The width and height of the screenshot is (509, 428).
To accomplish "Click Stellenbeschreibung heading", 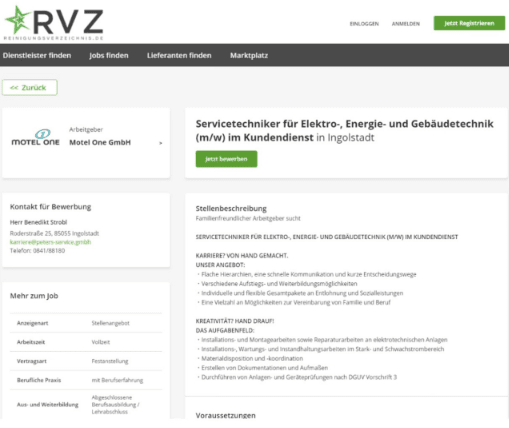I will pos(231,209).
